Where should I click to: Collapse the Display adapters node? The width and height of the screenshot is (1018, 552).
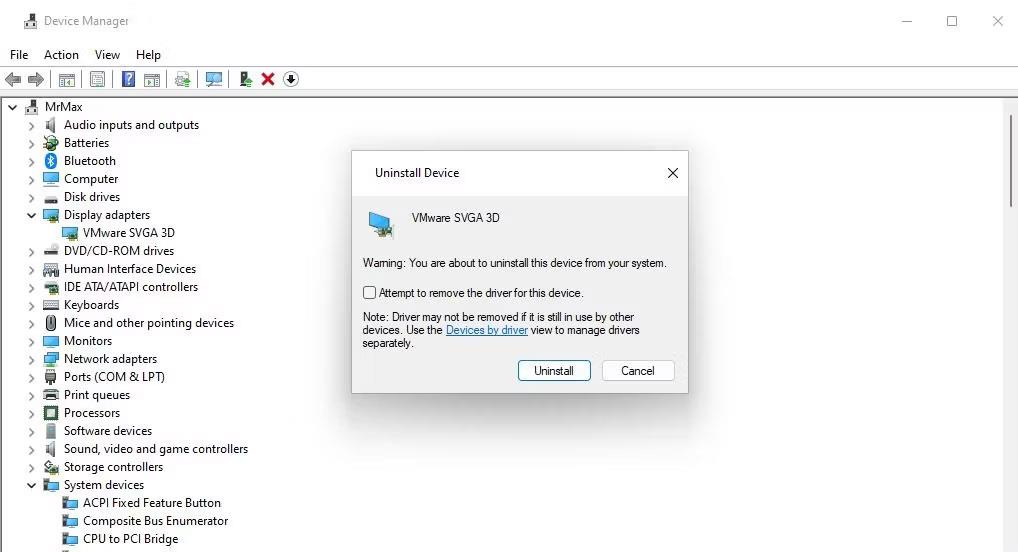click(31, 215)
